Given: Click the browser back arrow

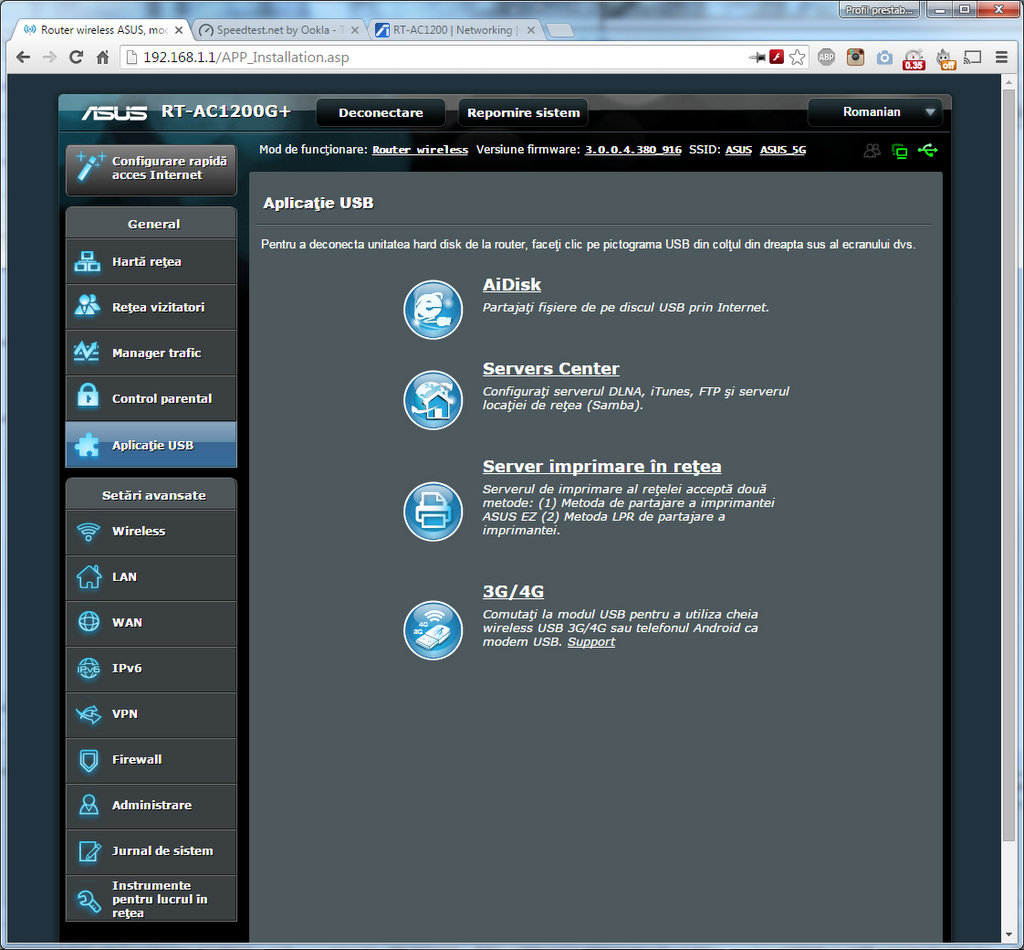Looking at the screenshot, I should 24,57.
